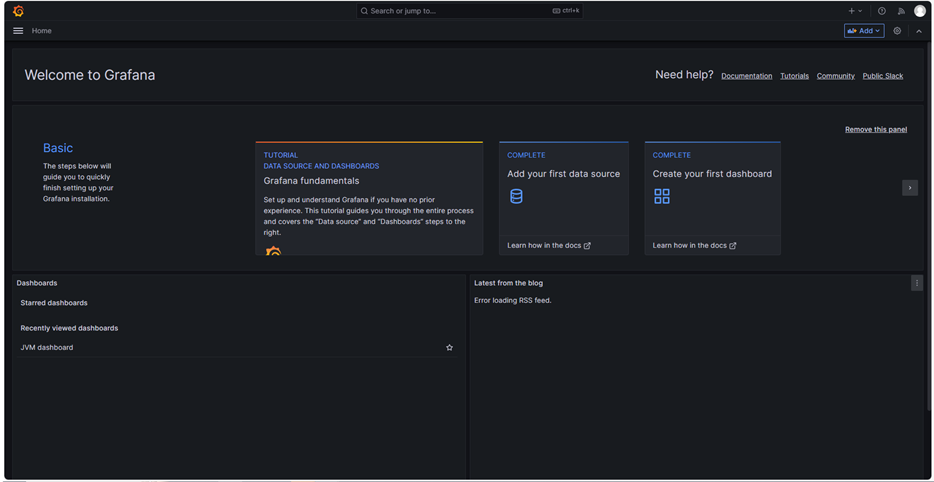Click the data source database icon

[516, 197]
